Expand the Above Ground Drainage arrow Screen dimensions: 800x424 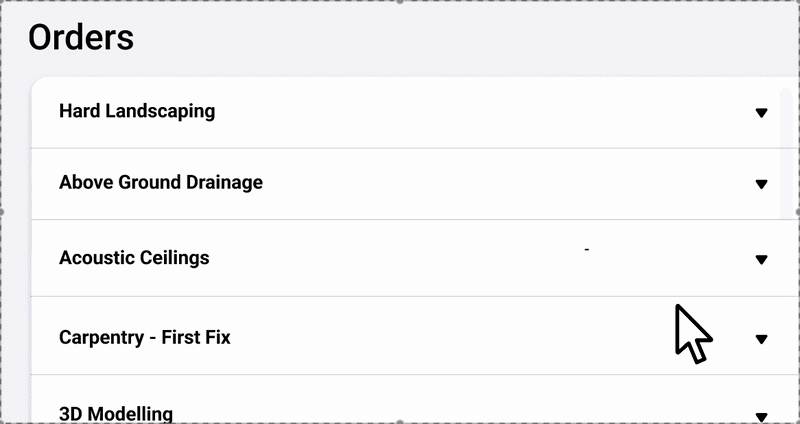(761, 184)
